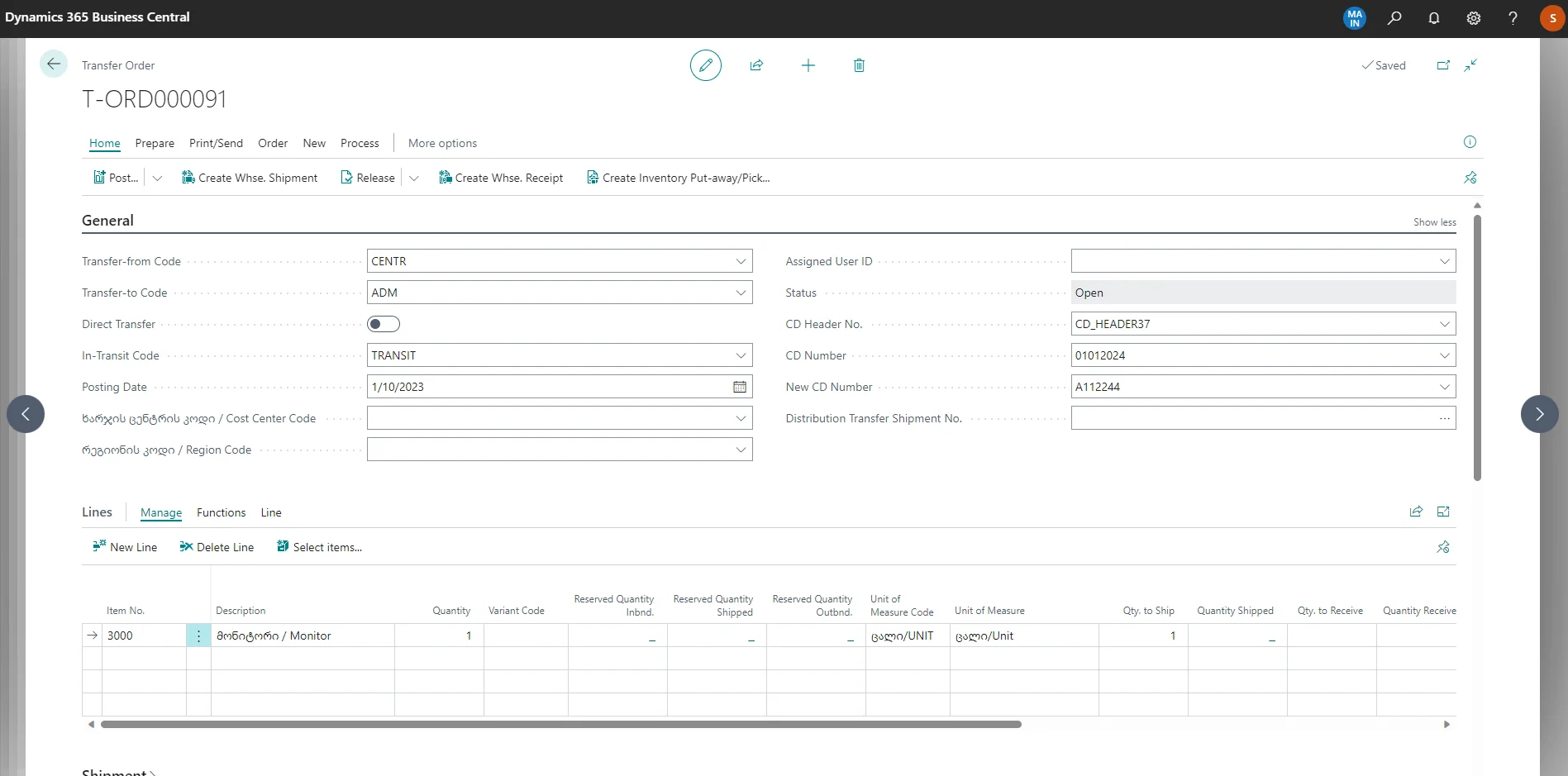The width and height of the screenshot is (1568, 776).
Task: Delete the transfer order via trash icon
Action: (x=859, y=65)
